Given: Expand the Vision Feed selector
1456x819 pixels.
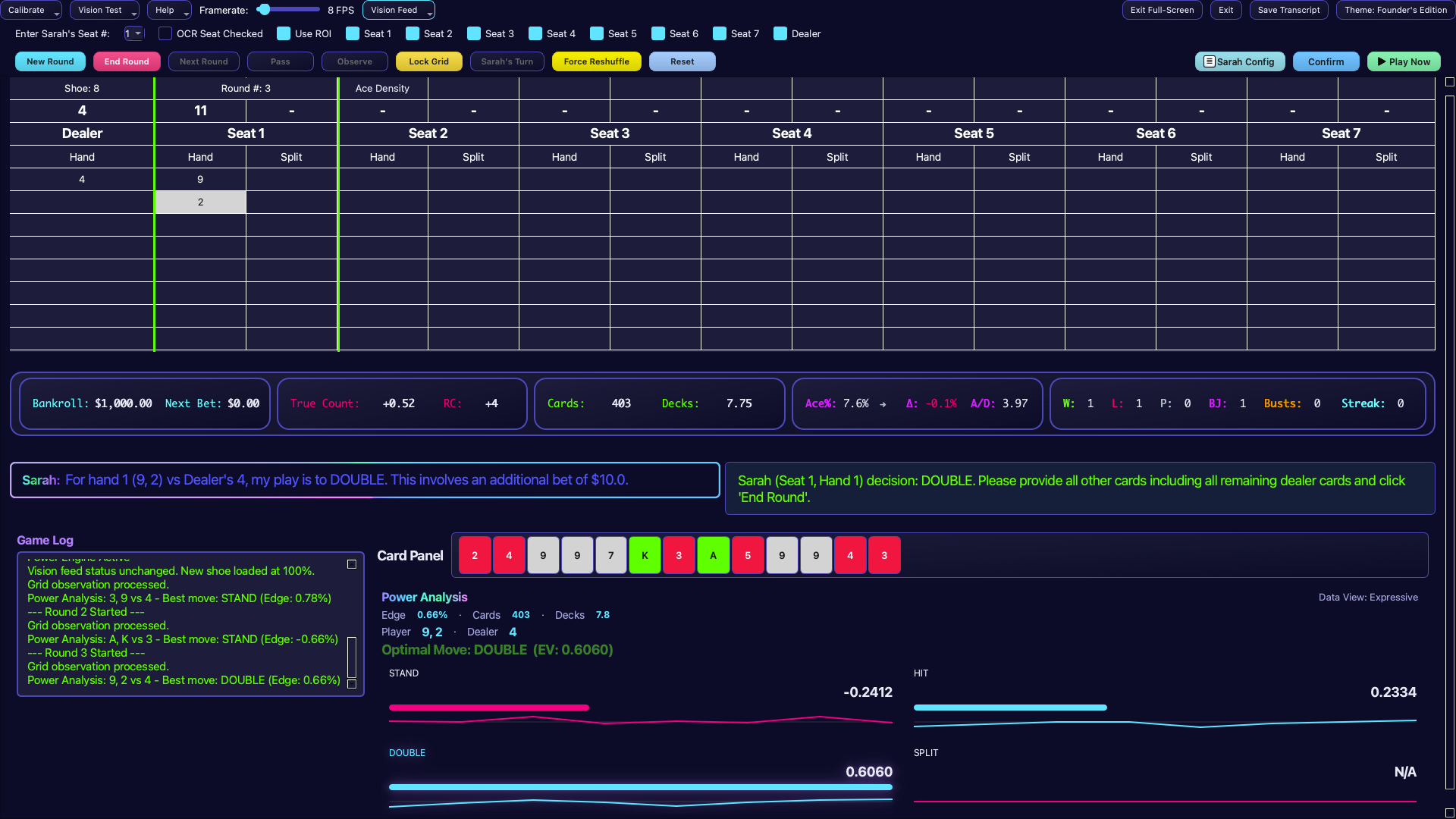Looking at the screenshot, I should point(398,10).
